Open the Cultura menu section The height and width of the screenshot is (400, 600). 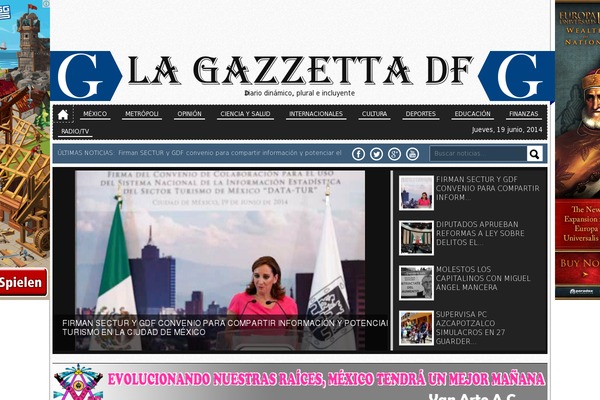(x=374, y=114)
